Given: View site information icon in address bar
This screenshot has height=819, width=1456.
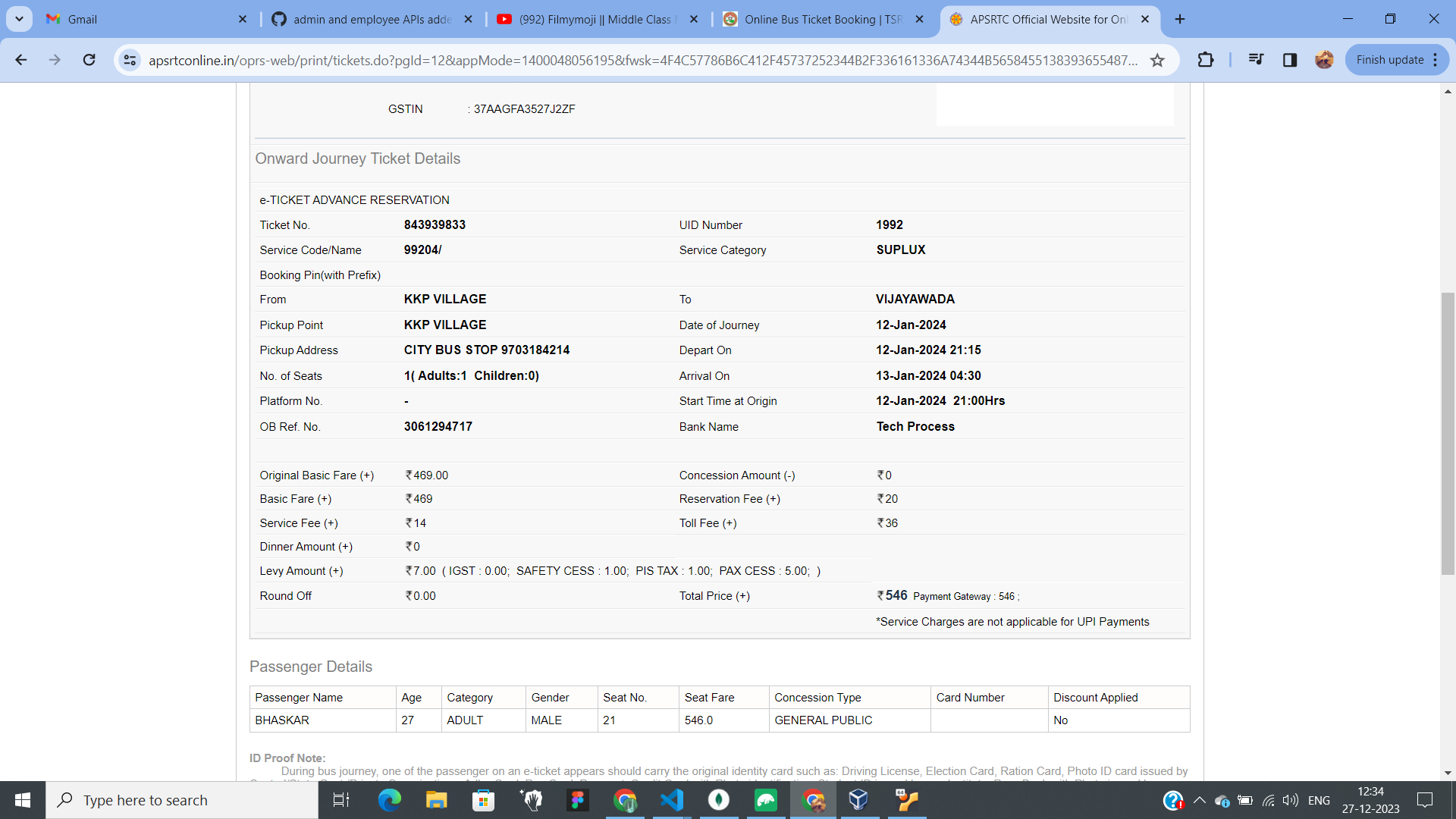Looking at the screenshot, I should coord(130,60).
